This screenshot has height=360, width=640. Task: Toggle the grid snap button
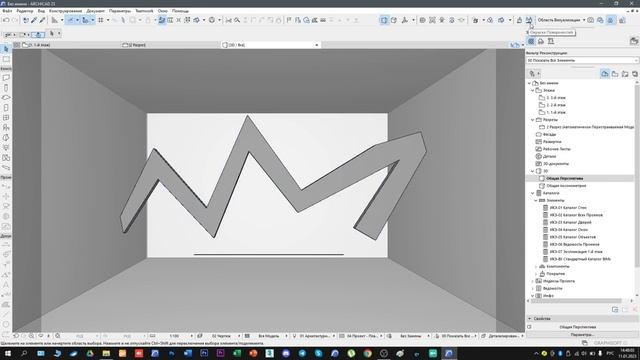100,20
